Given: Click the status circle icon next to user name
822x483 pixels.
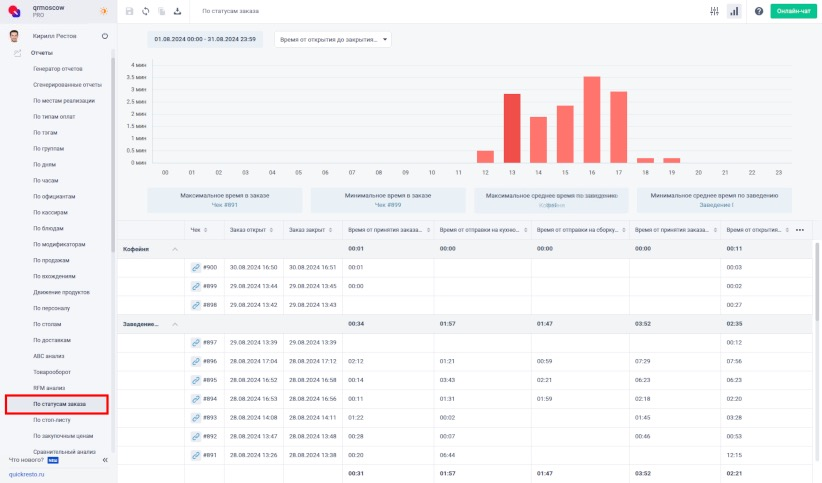Looking at the screenshot, I should click(105, 36).
